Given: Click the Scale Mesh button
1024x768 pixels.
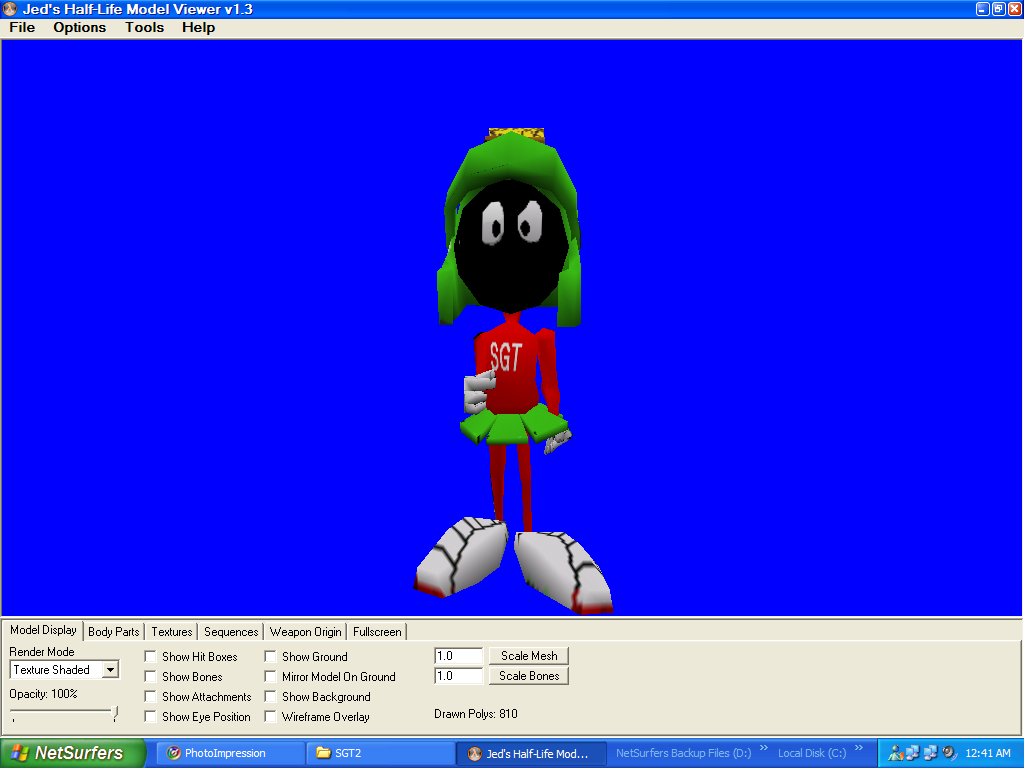Looking at the screenshot, I should click(x=529, y=656).
